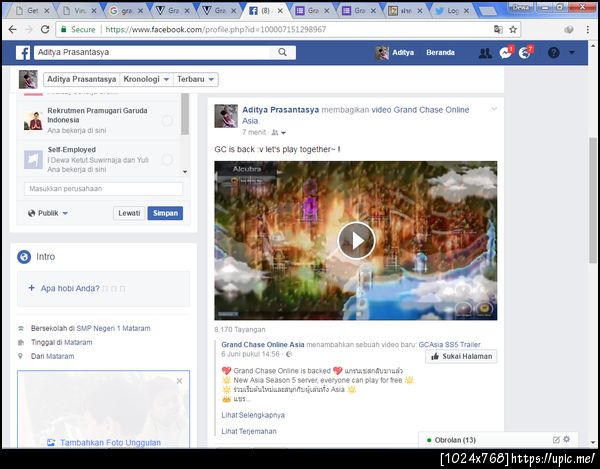600x469 pixels.
Task: Bookmark page with the star icon
Action: tap(513, 29)
